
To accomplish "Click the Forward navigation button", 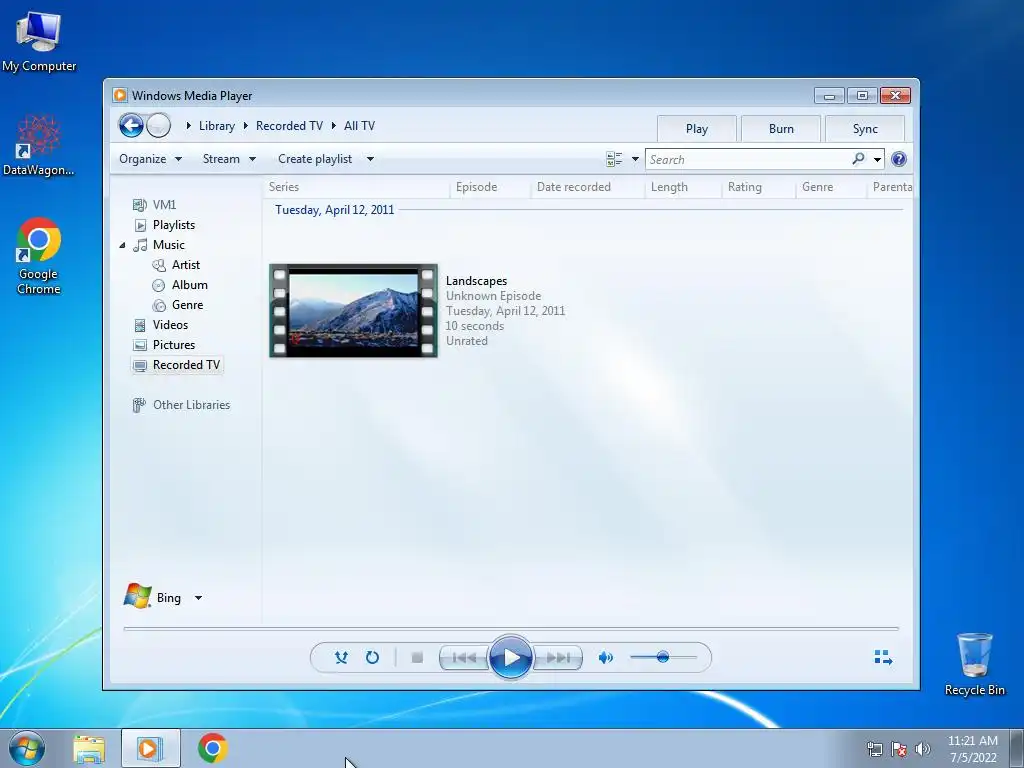I will click(x=159, y=125).
